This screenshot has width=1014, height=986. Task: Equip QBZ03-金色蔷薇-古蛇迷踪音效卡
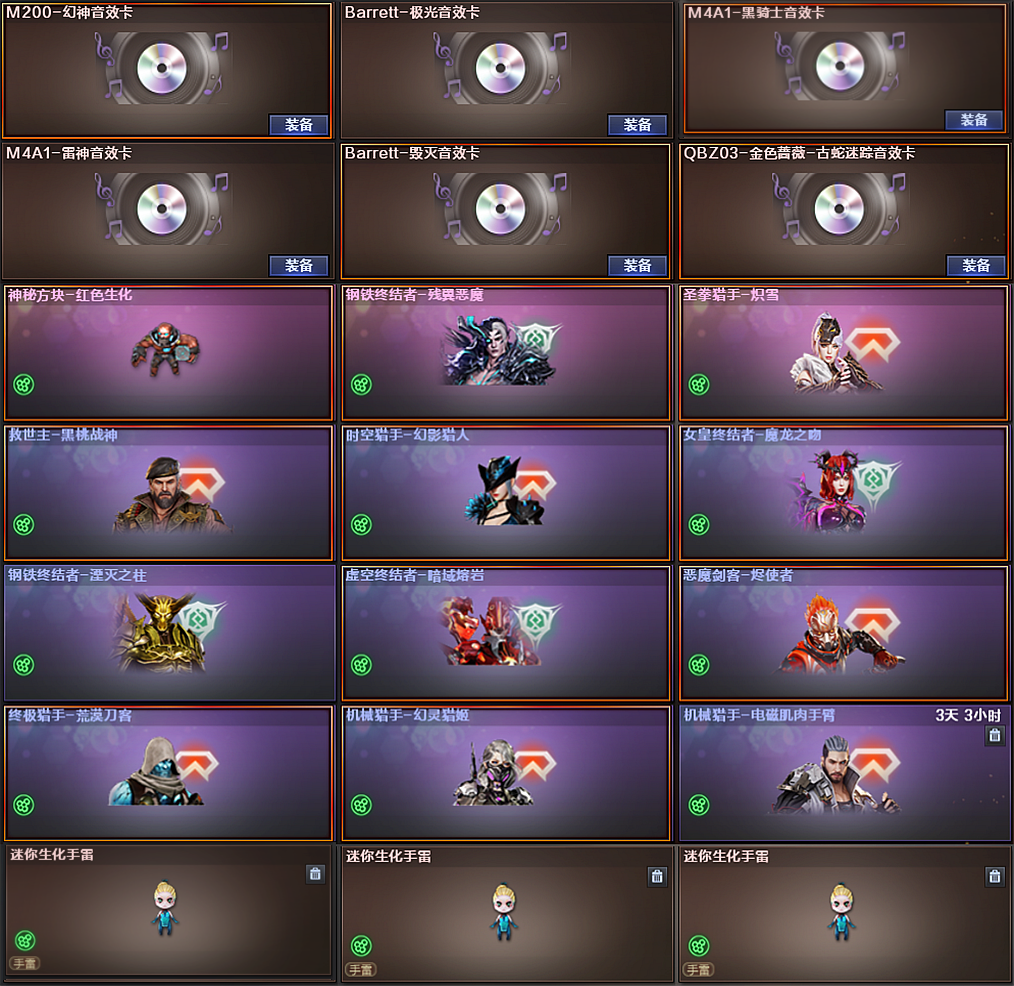pos(976,266)
